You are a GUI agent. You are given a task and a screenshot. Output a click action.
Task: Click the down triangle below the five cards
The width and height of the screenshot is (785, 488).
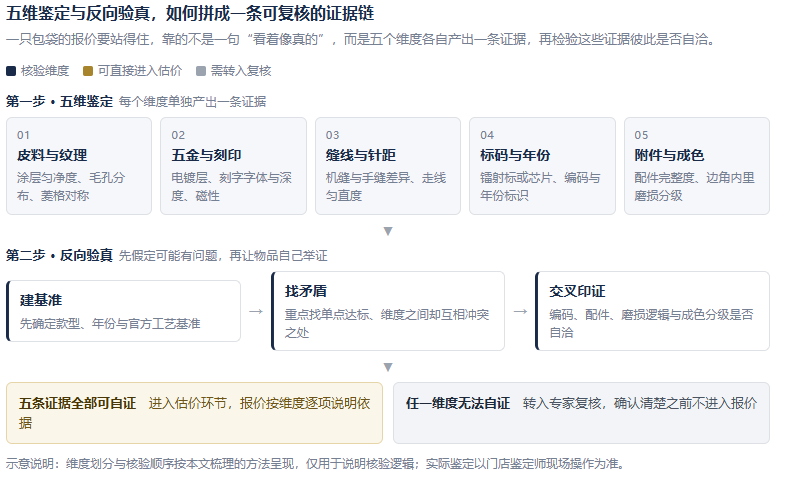coord(388,231)
